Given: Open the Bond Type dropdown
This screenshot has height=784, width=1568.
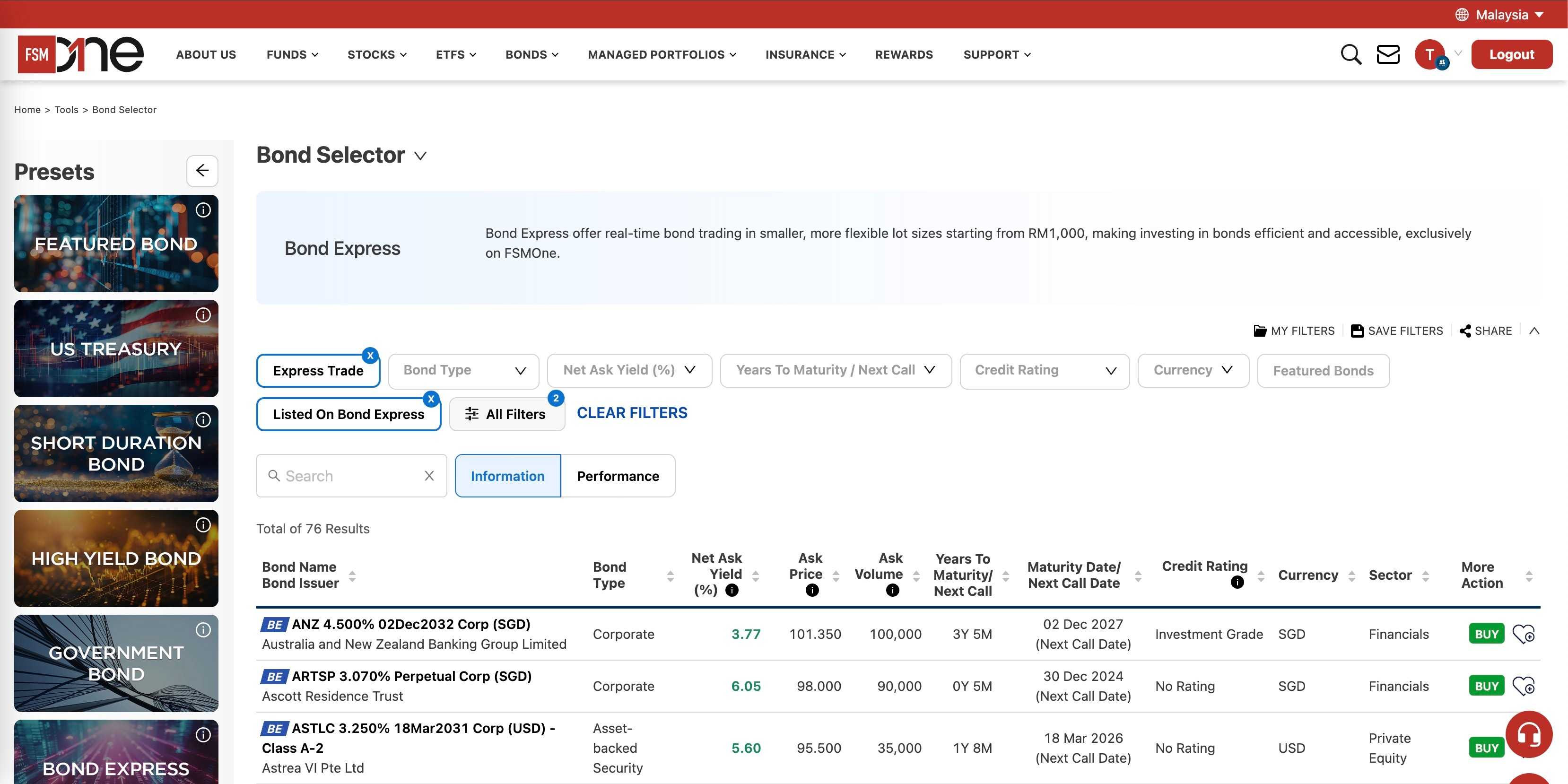Looking at the screenshot, I should pyautogui.click(x=463, y=370).
